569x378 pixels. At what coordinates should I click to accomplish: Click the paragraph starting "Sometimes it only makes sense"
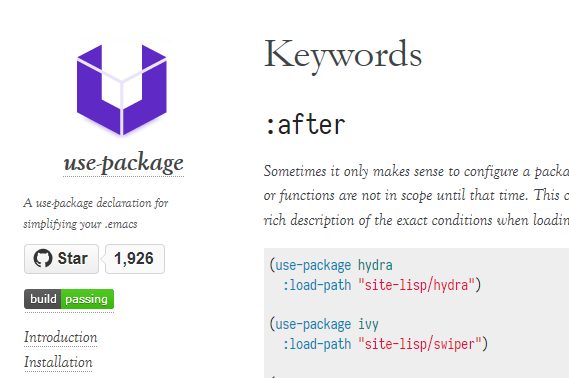click(x=416, y=196)
